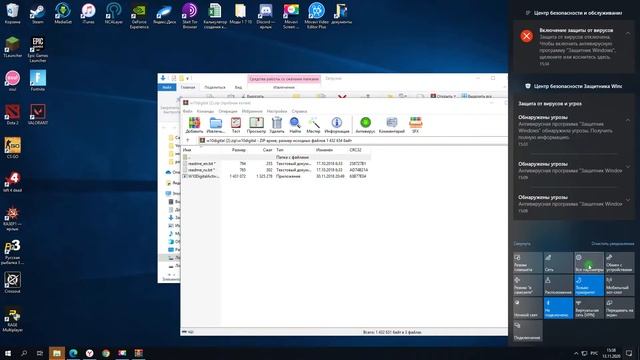Image resolution: width=640 pixels, height=360 pixels.
Task: Open the Команды menu in WinRAR
Action: pyautogui.click(x=205, y=111)
